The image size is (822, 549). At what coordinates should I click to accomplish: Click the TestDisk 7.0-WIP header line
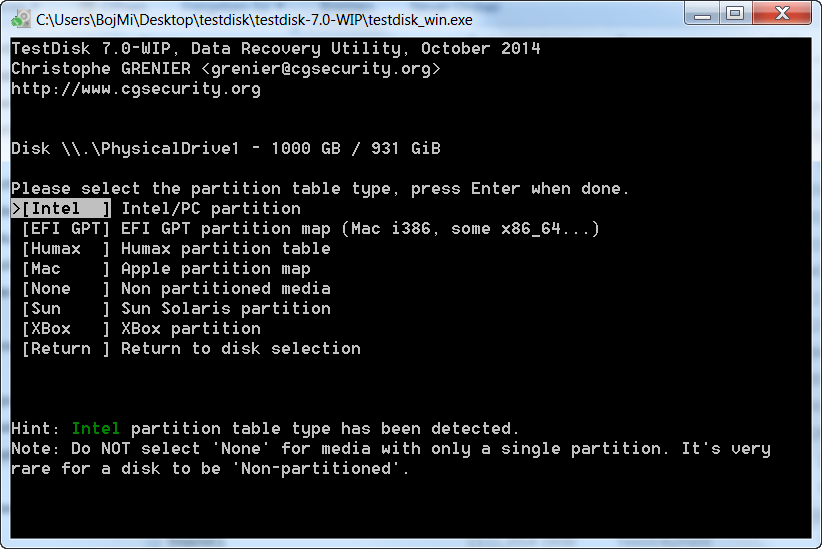pyautogui.click(x=276, y=48)
